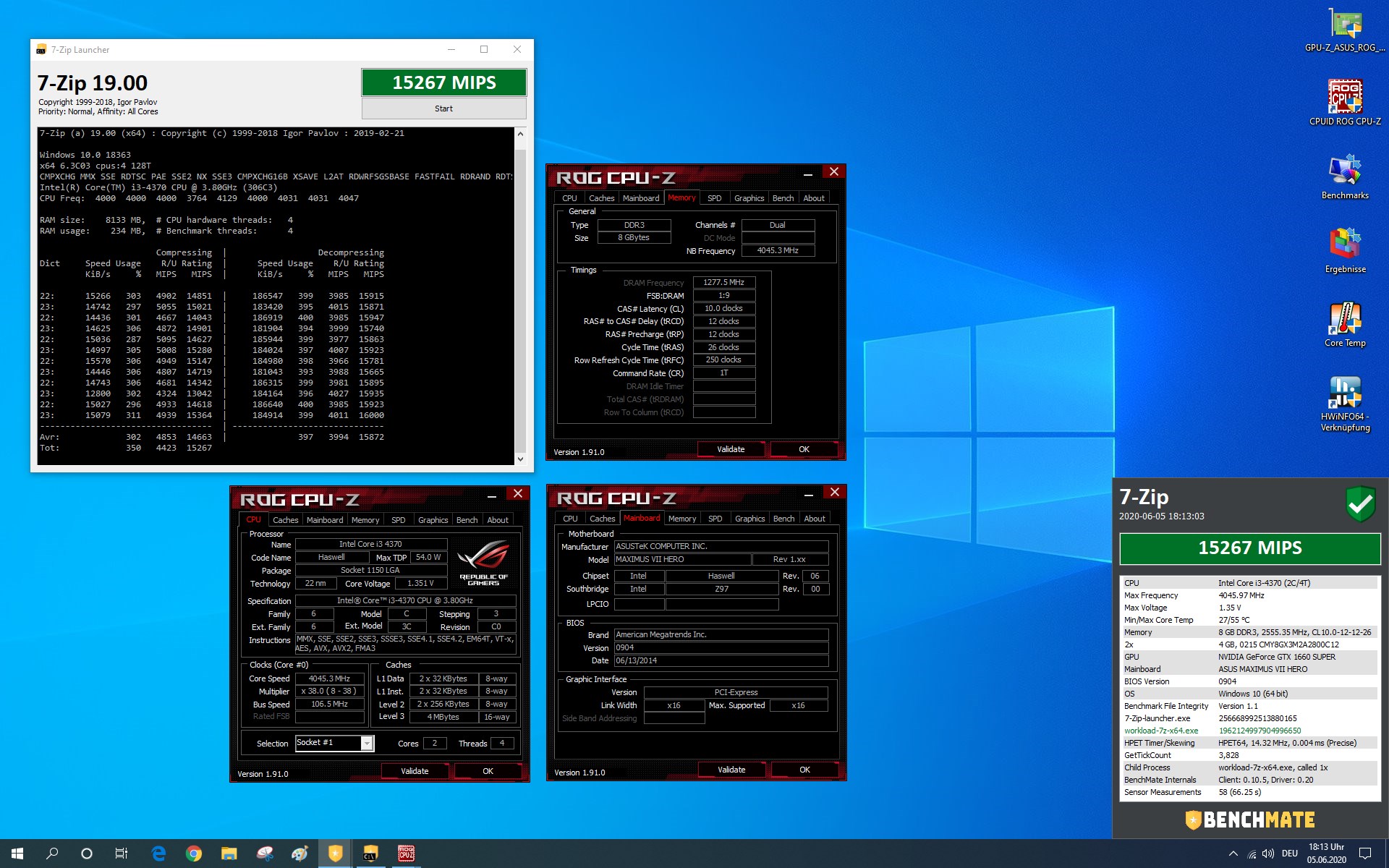This screenshot has height=868, width=1389.
Task: Open network tray icon
Action: click(1251, 854)
